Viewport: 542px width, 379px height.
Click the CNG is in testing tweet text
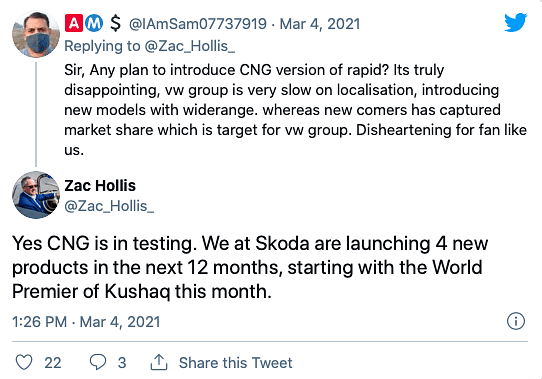tap(250, 267)
